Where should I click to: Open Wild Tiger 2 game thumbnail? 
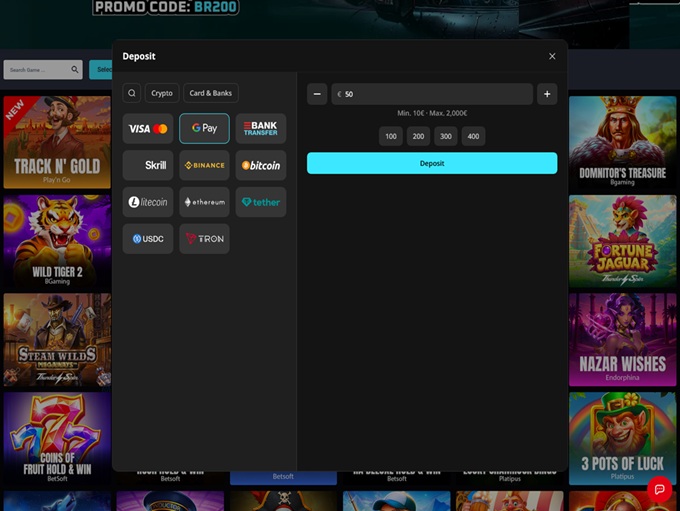(x=57, y=241)
